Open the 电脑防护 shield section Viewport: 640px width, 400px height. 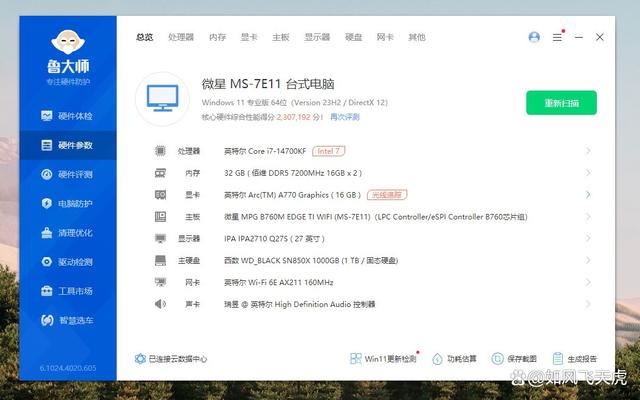pyautogui.click(x=67, y=203)
